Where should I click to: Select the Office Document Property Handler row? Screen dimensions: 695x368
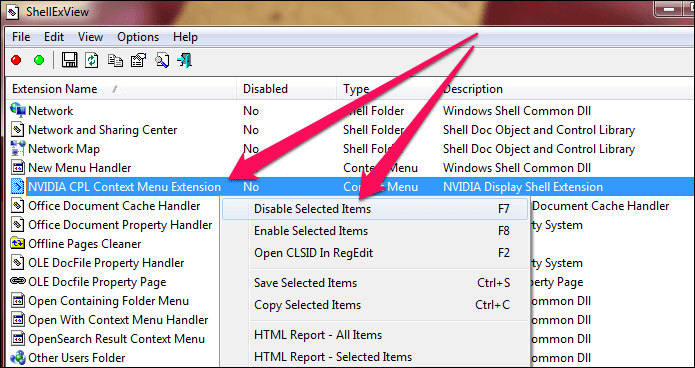point(120,225)
